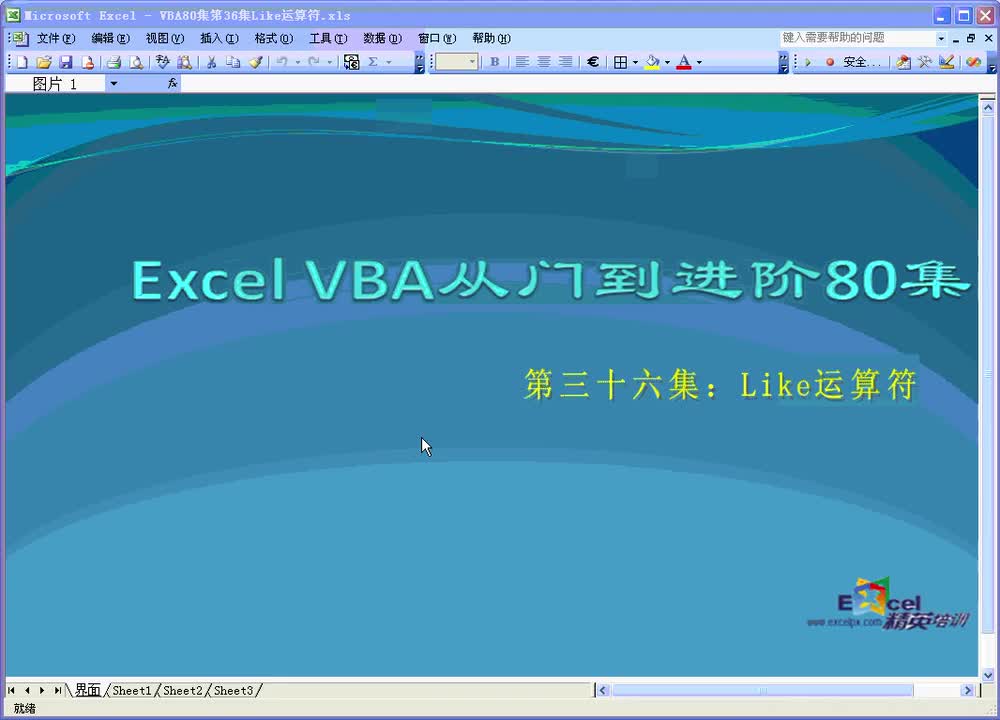Image resolution: width=1000 pixels, height=720 pixels.
Task: Show next sheet tab arrow
Action: coord(42,691)
